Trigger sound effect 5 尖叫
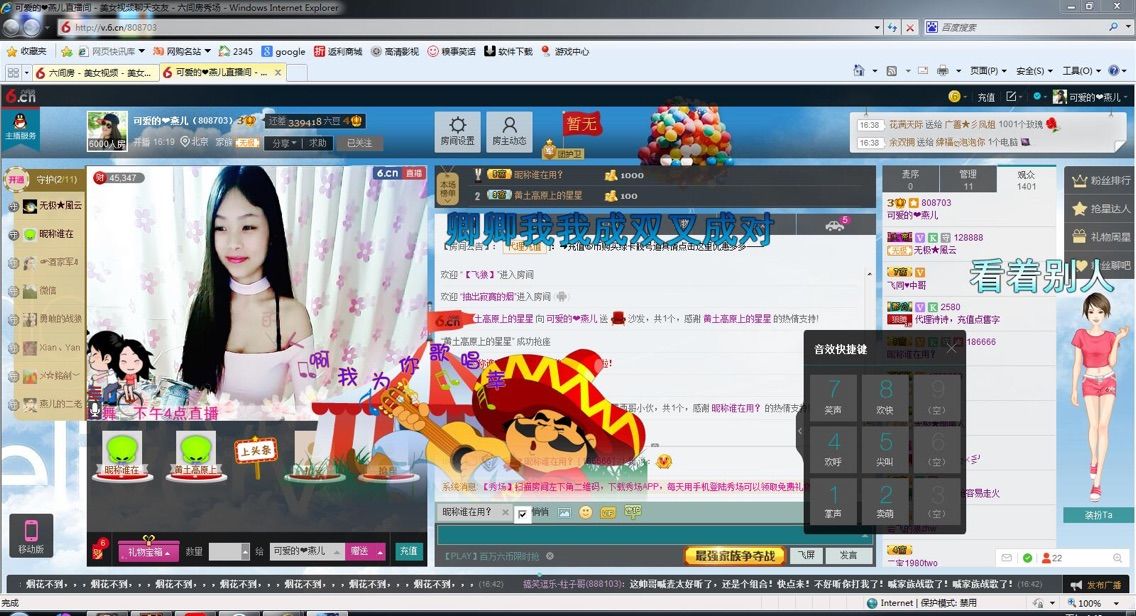Image resolution: width=1136 pixels, height=616 pixels. 885,449
